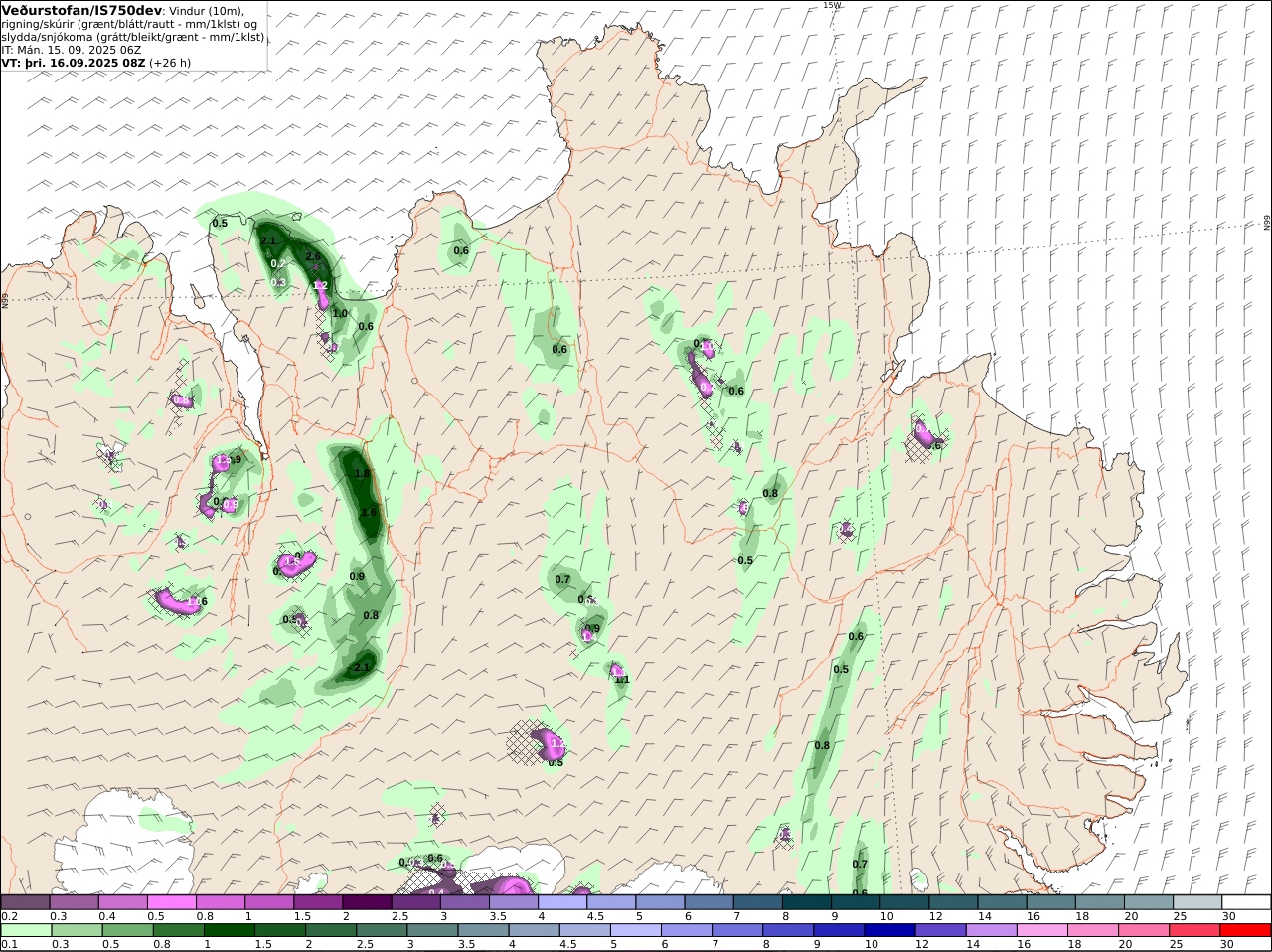Click the Veðurstofan/IS750dev title text

[x=81, y=10]
